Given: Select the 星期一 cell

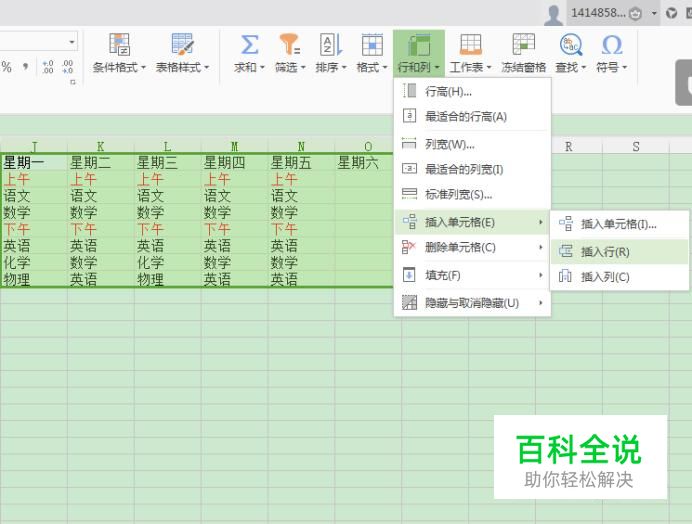Looking at the screenshot, I should coord(34,162).
